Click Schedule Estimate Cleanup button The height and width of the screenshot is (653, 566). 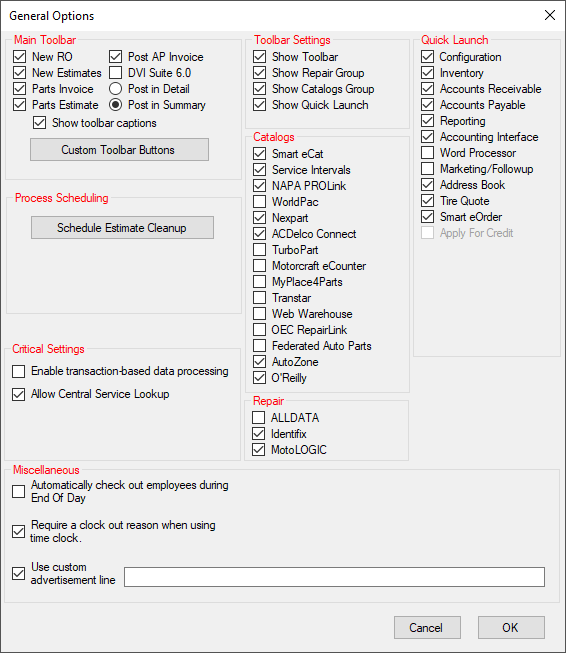pos(122,227)
